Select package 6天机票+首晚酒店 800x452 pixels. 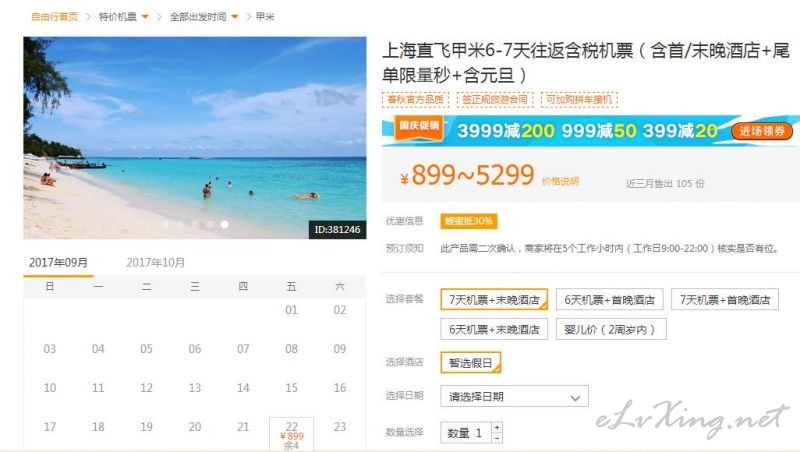(609, 299)
